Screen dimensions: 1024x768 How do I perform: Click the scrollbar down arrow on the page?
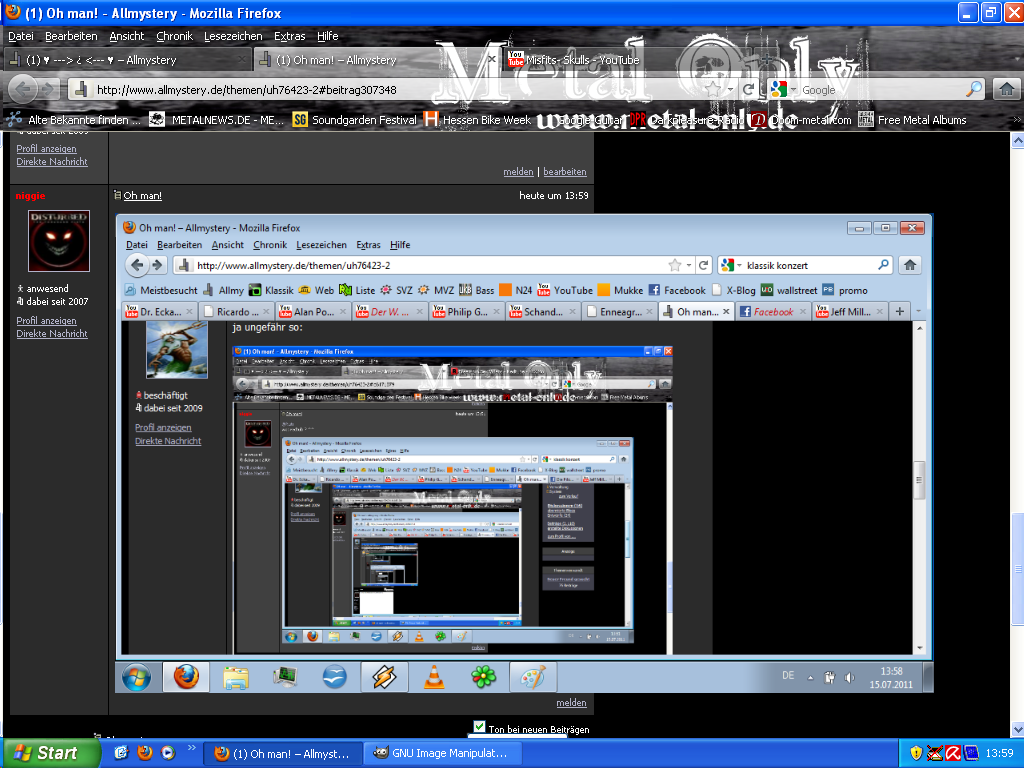click(x=1017, y=729)
